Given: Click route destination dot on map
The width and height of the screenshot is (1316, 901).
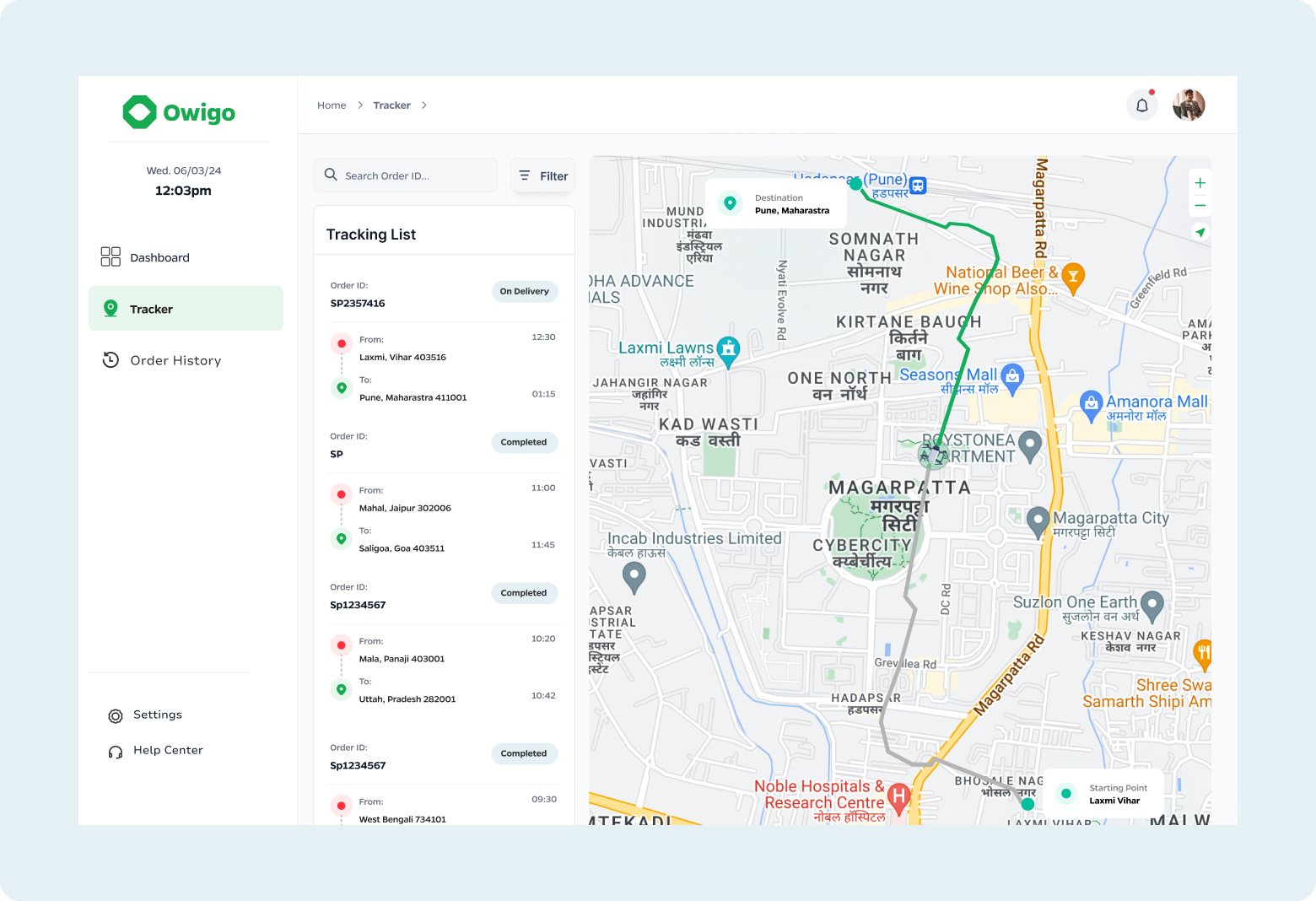Looking at the screenshot, I should click(x=855, y=183).
